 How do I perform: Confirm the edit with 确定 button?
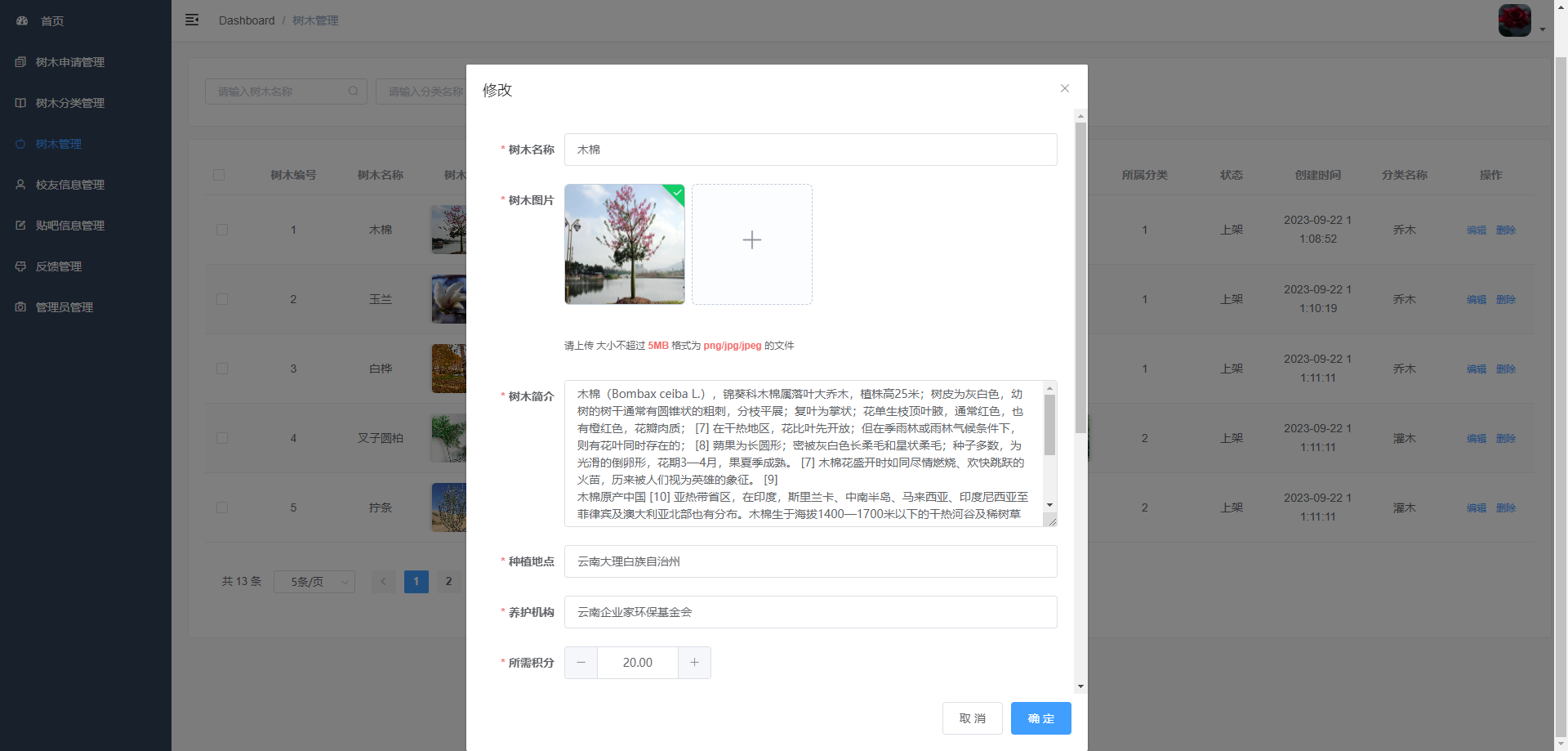(x=1040, y=718)
